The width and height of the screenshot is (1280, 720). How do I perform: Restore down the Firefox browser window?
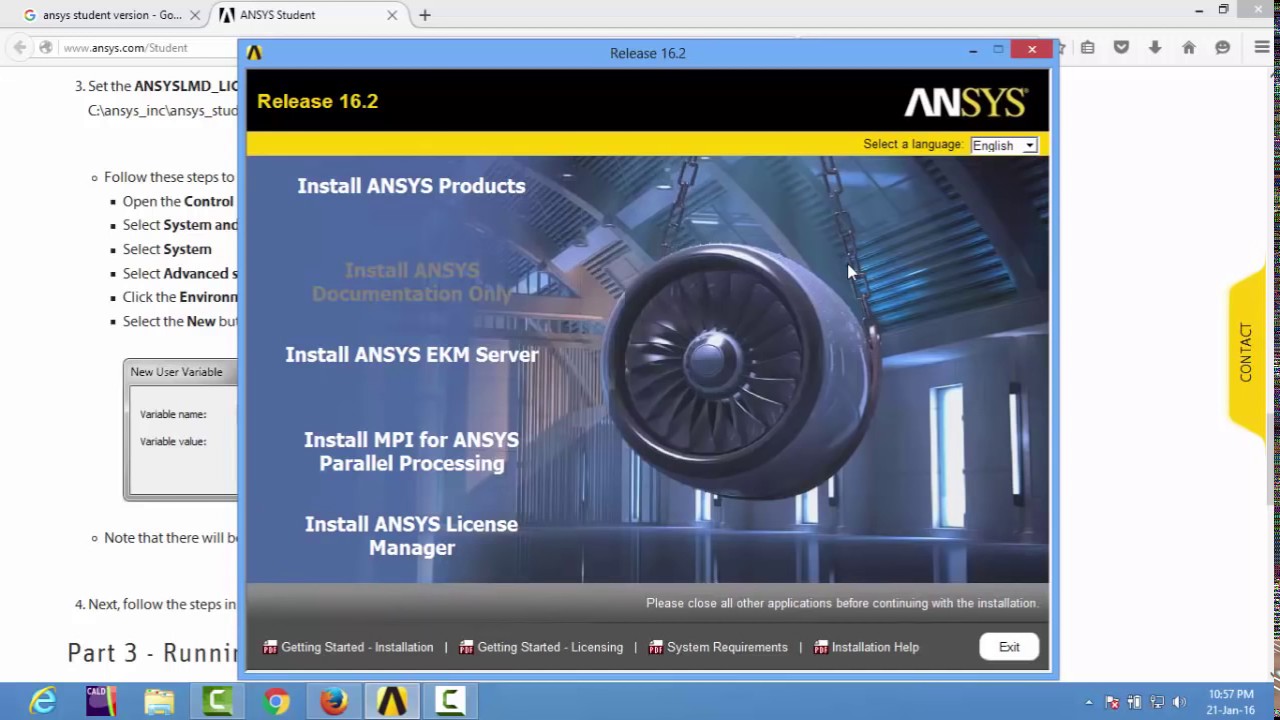click(1223, 10)
